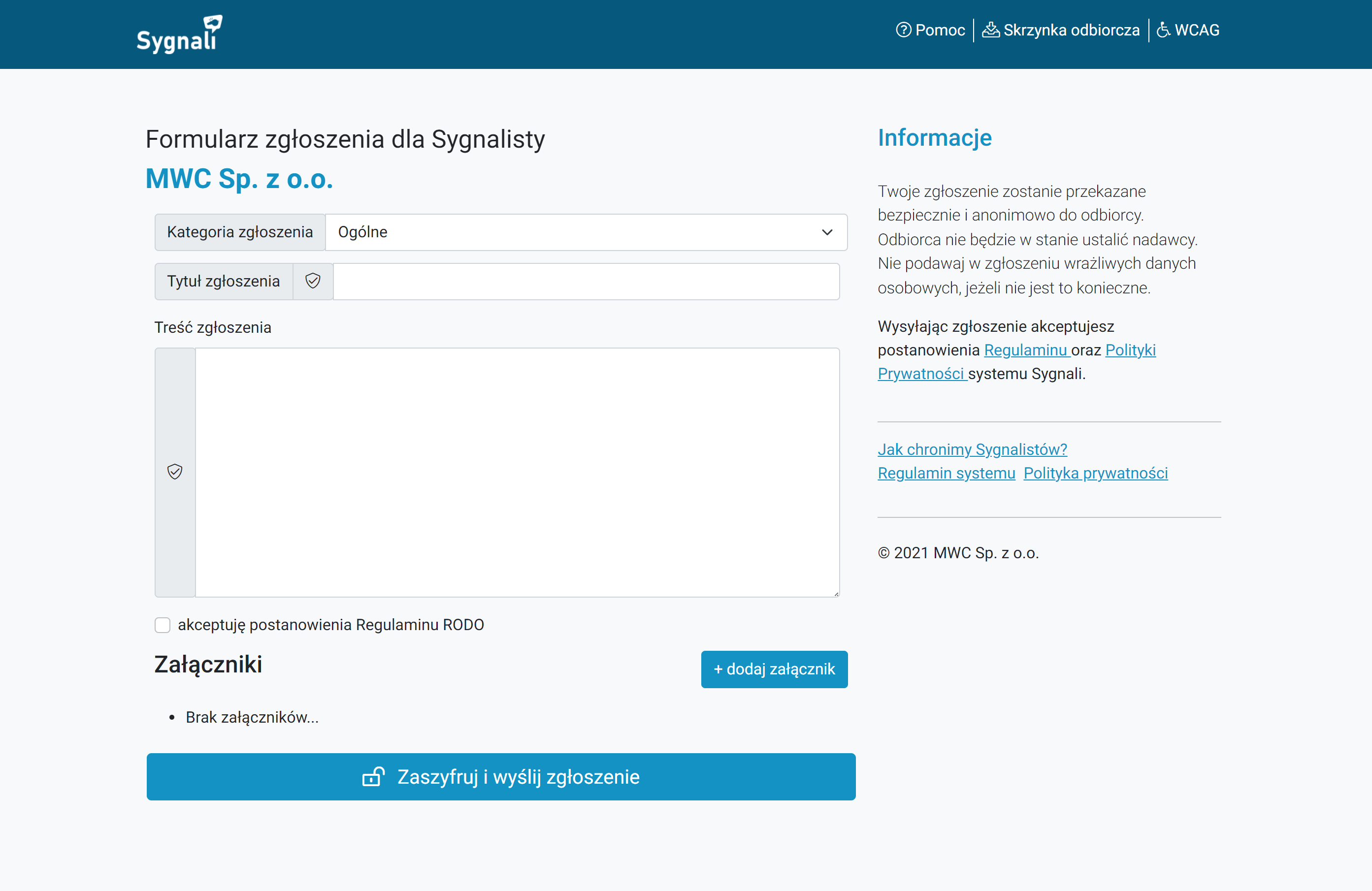Click the shield icon beside the content textarea
The width and height of the screenshot is (1372, 891).
(175, 472)
